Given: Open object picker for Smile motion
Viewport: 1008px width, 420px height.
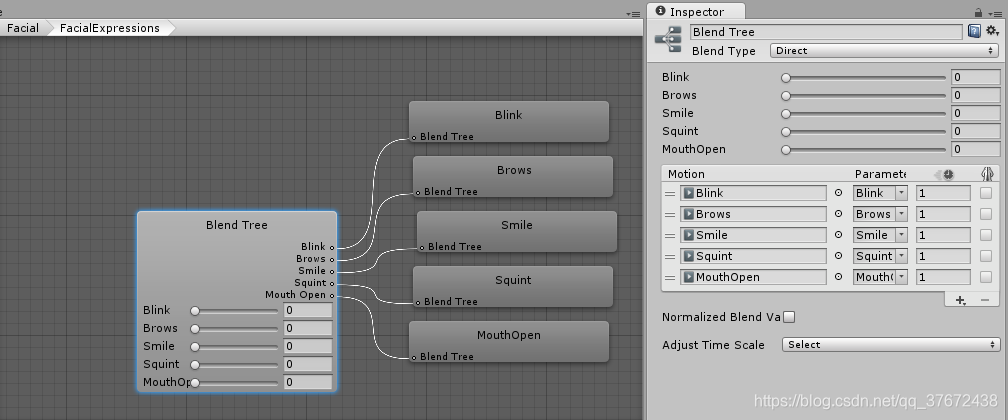Looking at the screenshot, I should (x=838, y=235).
